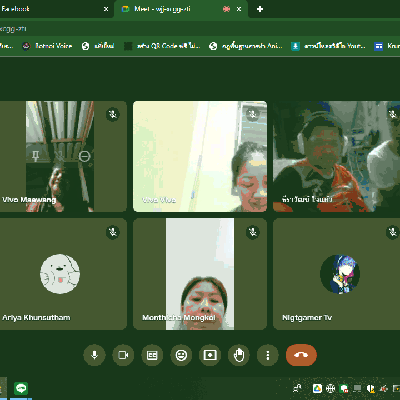This screenshot has width=400, height=400.
Task: Pin the Vivo Maewang tile
Action: 35,156
